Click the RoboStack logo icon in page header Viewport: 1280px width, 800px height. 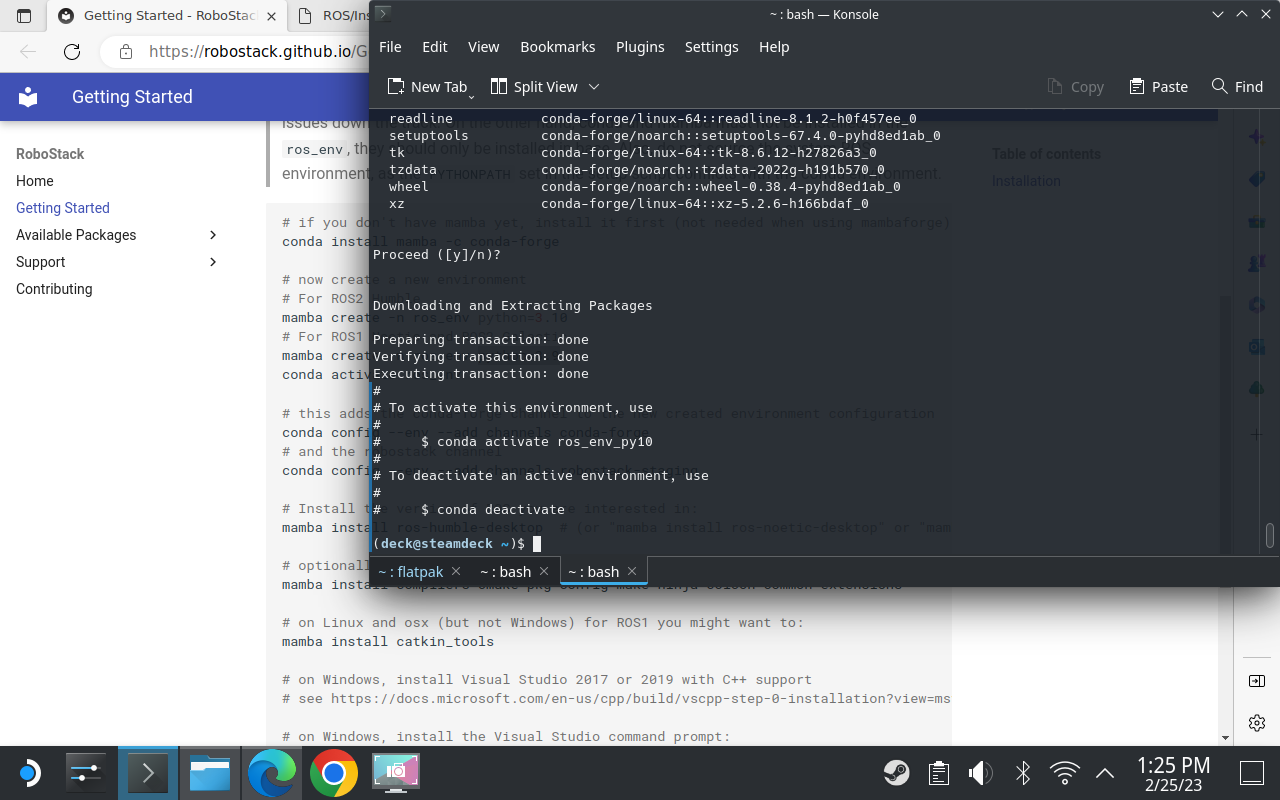(28, 96)
